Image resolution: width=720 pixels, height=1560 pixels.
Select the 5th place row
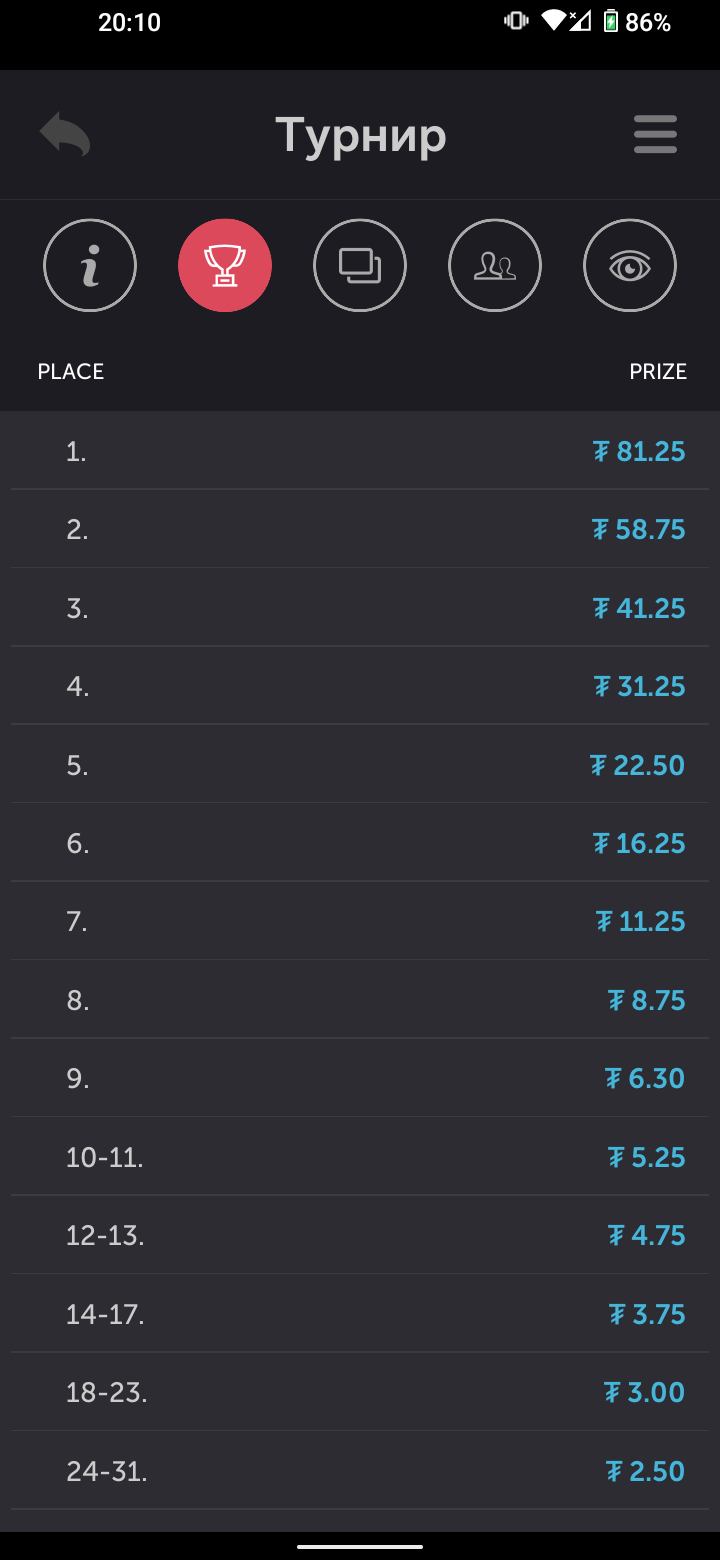coord(360,765)
